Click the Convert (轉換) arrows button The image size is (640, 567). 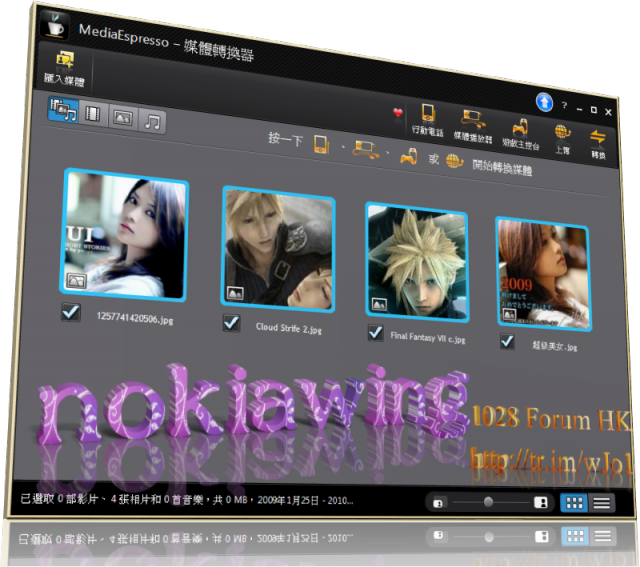coord(598,143)
